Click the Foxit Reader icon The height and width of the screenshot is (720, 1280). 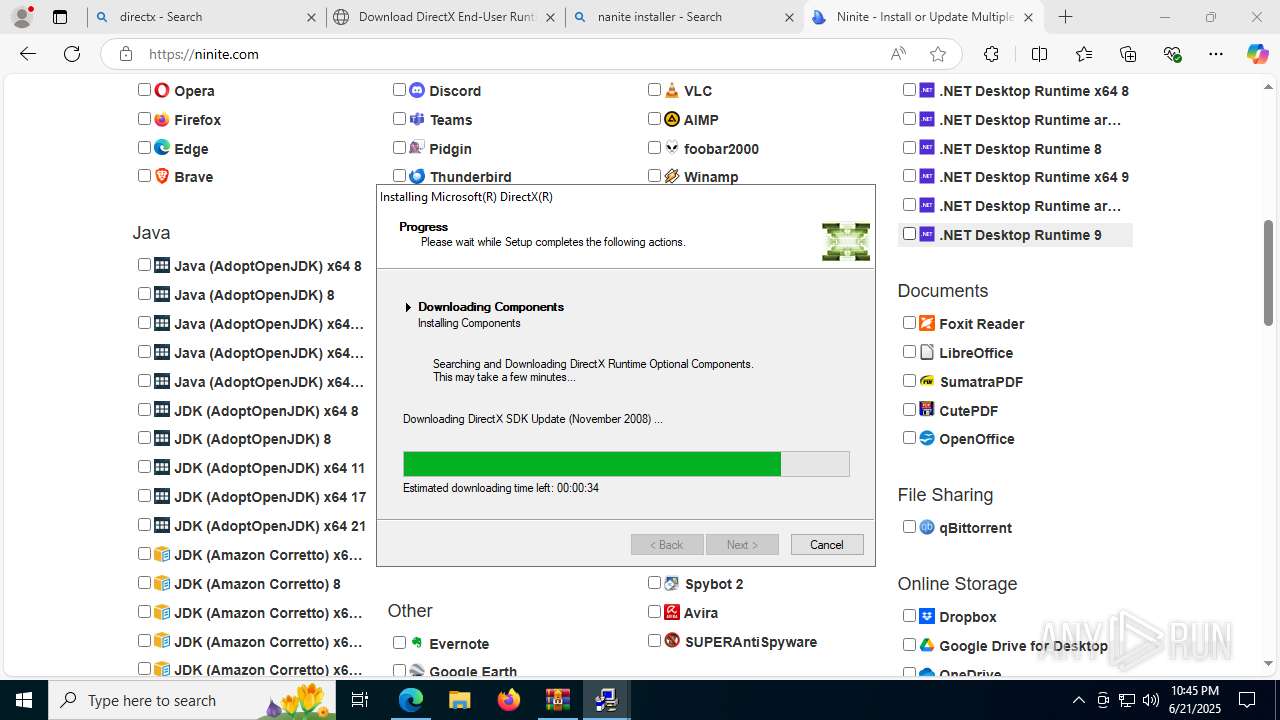coord(927,323)
